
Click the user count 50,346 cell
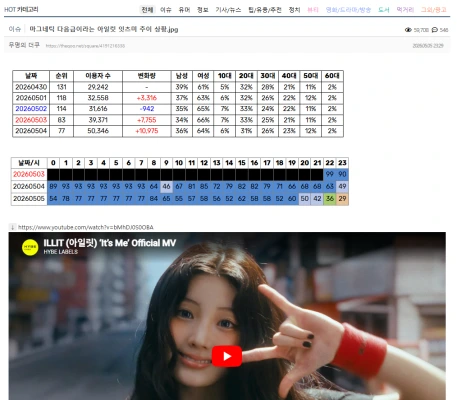click(x=98, y=131)
